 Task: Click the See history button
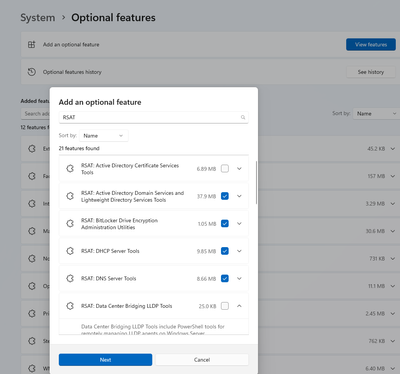(x=371, y=72)
